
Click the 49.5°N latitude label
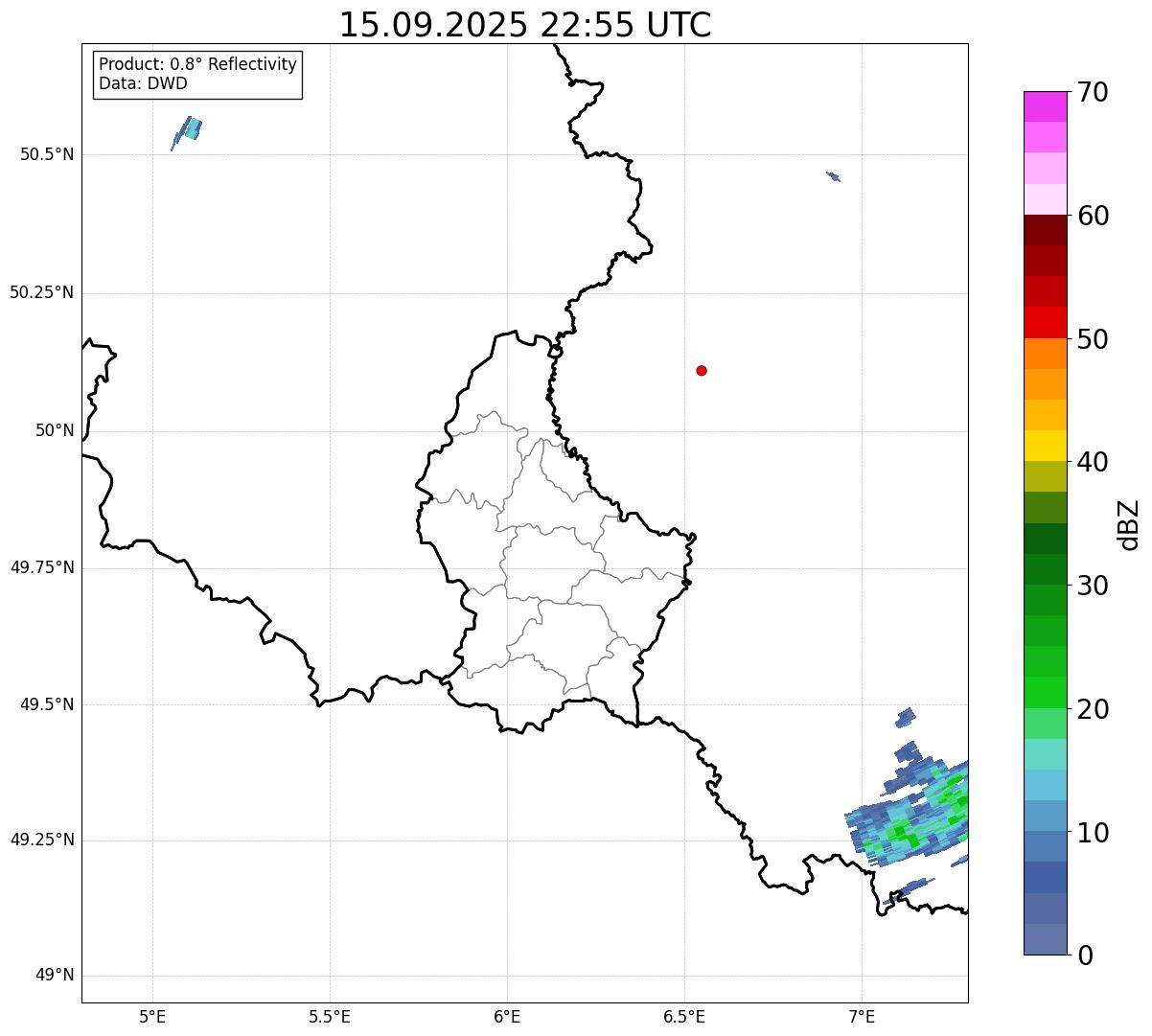[47, 704]
